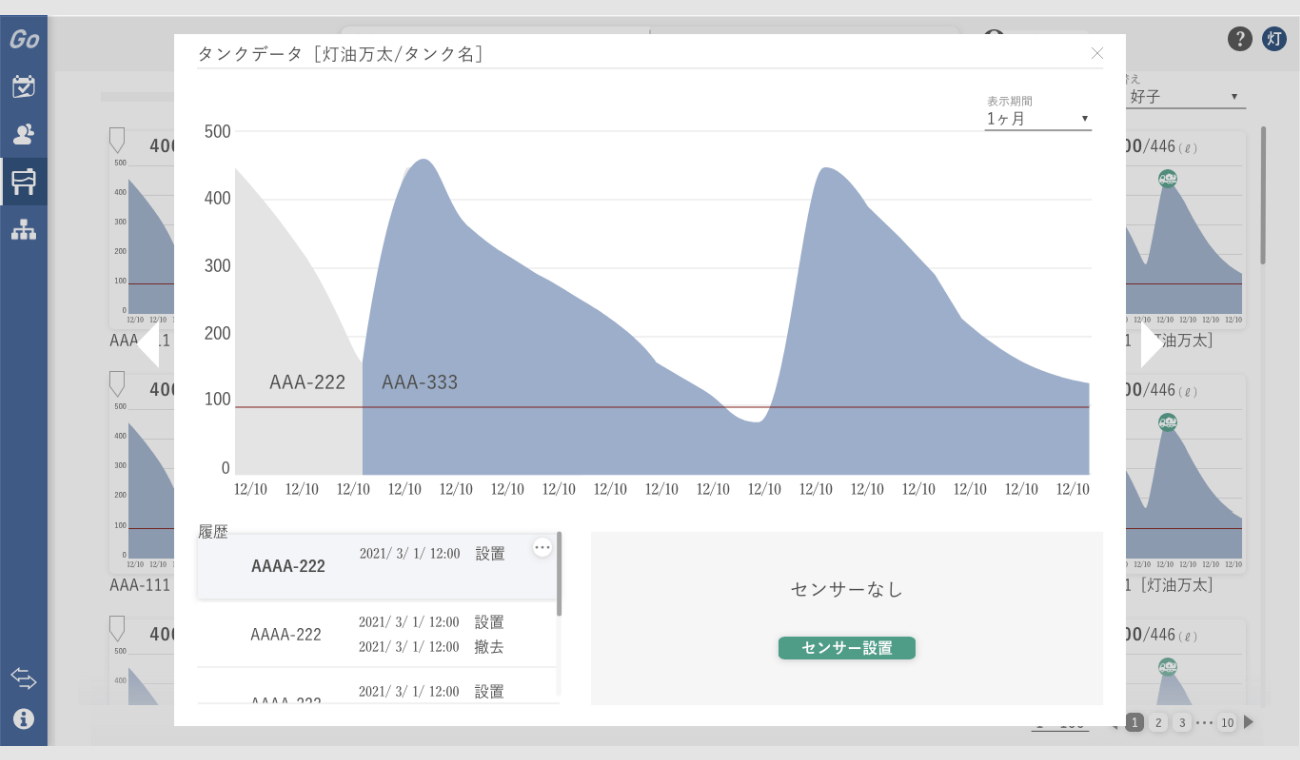The image size is (1300, 760).
Task: Click the AAA-333 label in chart
Action: pos(420,382)
